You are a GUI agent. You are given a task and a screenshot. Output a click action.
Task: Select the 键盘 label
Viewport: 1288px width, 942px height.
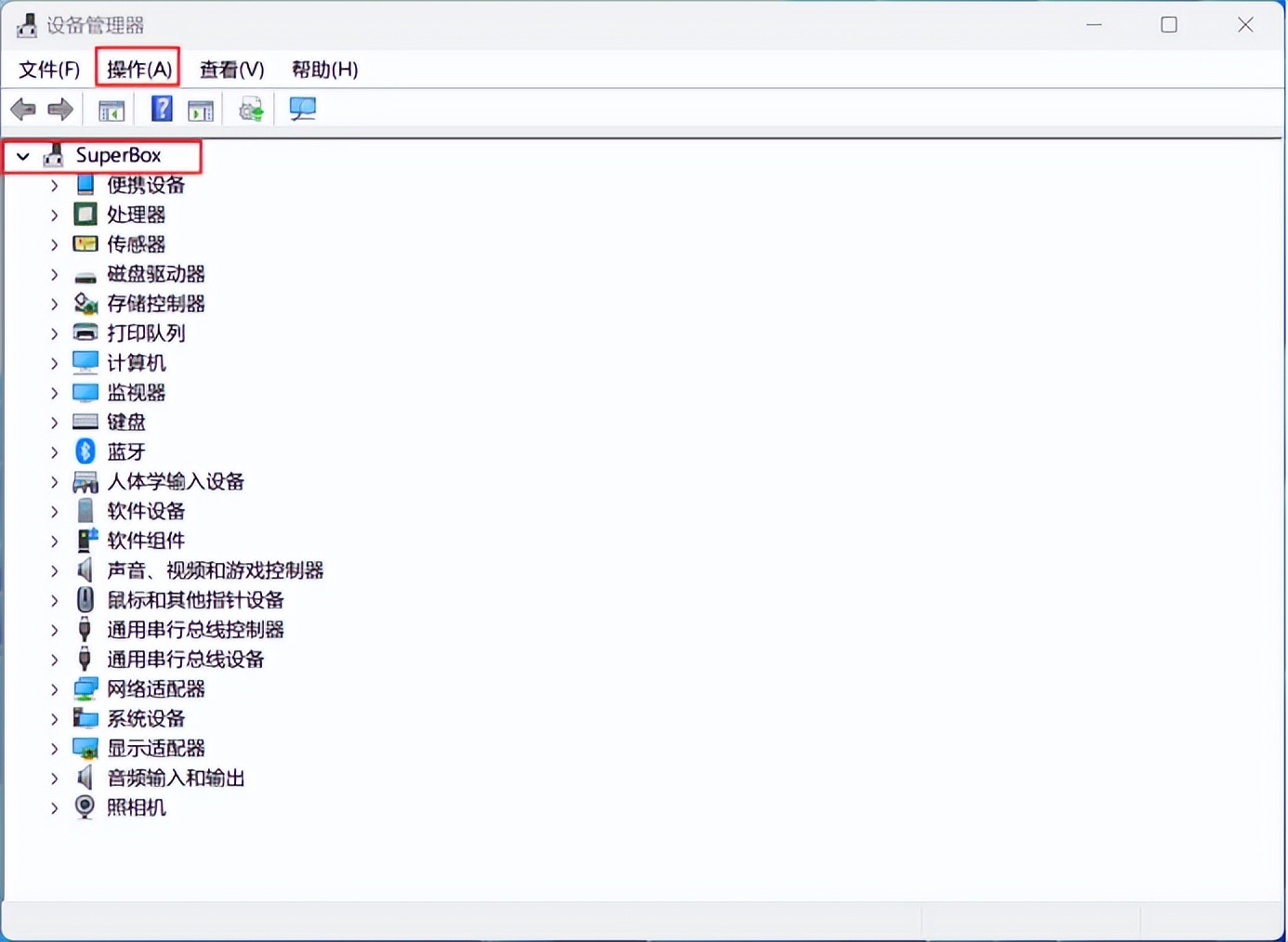coord(126,423)
